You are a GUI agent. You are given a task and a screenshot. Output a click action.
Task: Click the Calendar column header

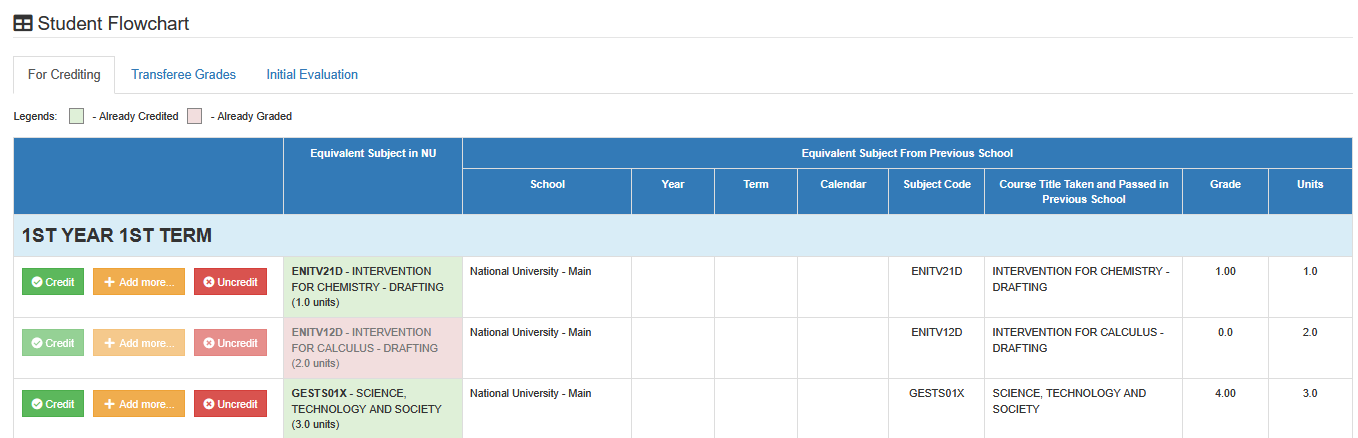tap(843, 191)
